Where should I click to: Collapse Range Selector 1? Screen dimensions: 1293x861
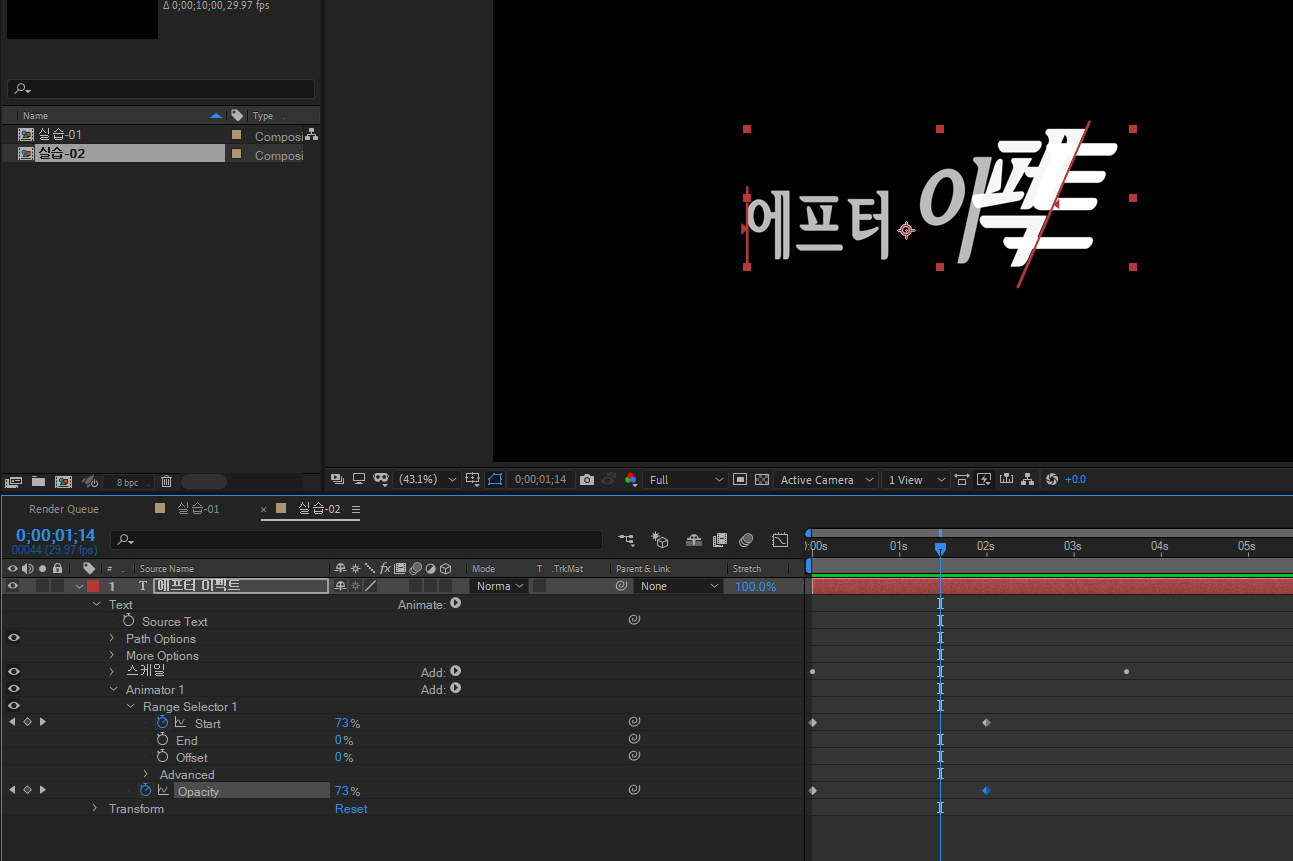130,706
